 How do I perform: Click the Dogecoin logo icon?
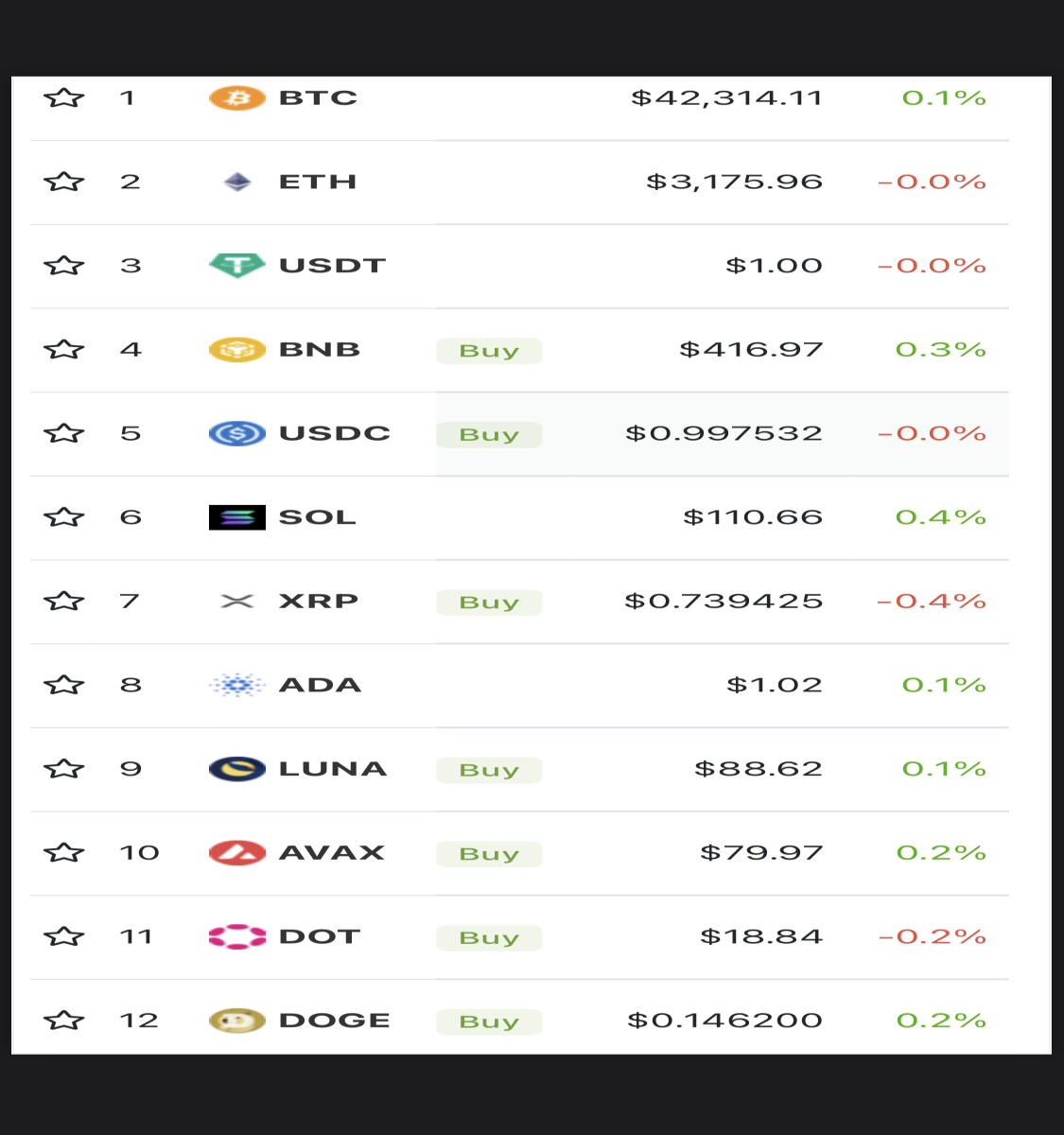(236, 1021)
